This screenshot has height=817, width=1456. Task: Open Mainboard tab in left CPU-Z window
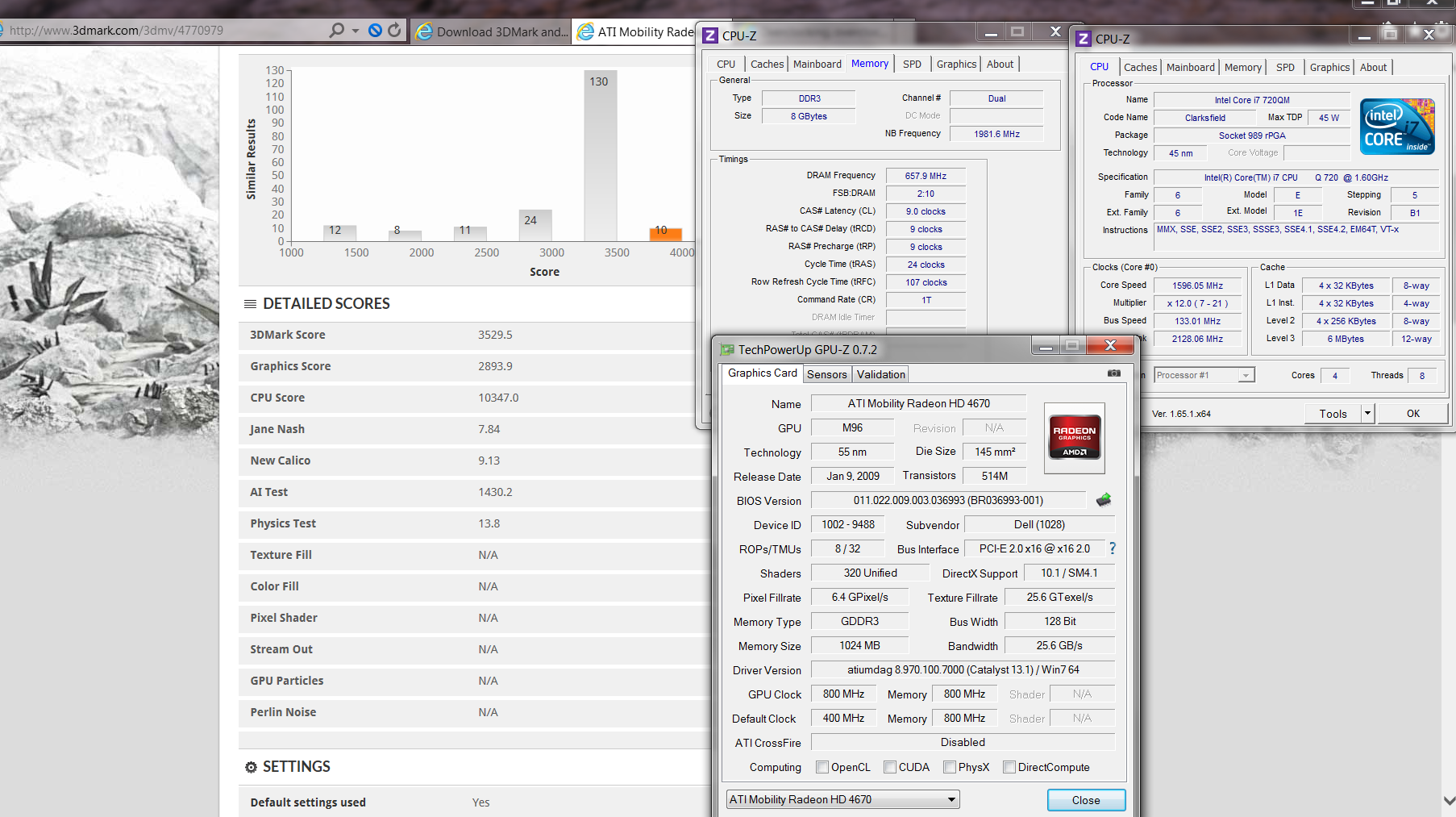point(817,65)
